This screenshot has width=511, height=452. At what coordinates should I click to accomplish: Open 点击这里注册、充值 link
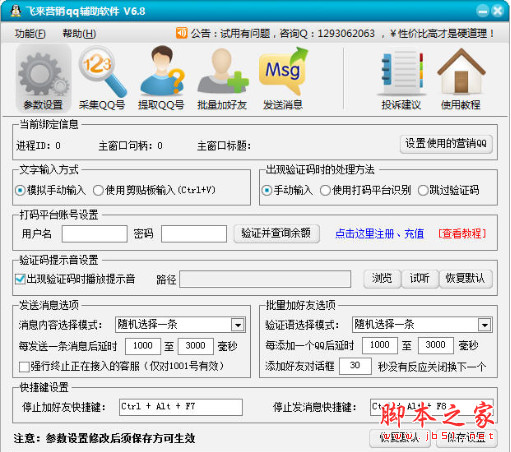380,234
